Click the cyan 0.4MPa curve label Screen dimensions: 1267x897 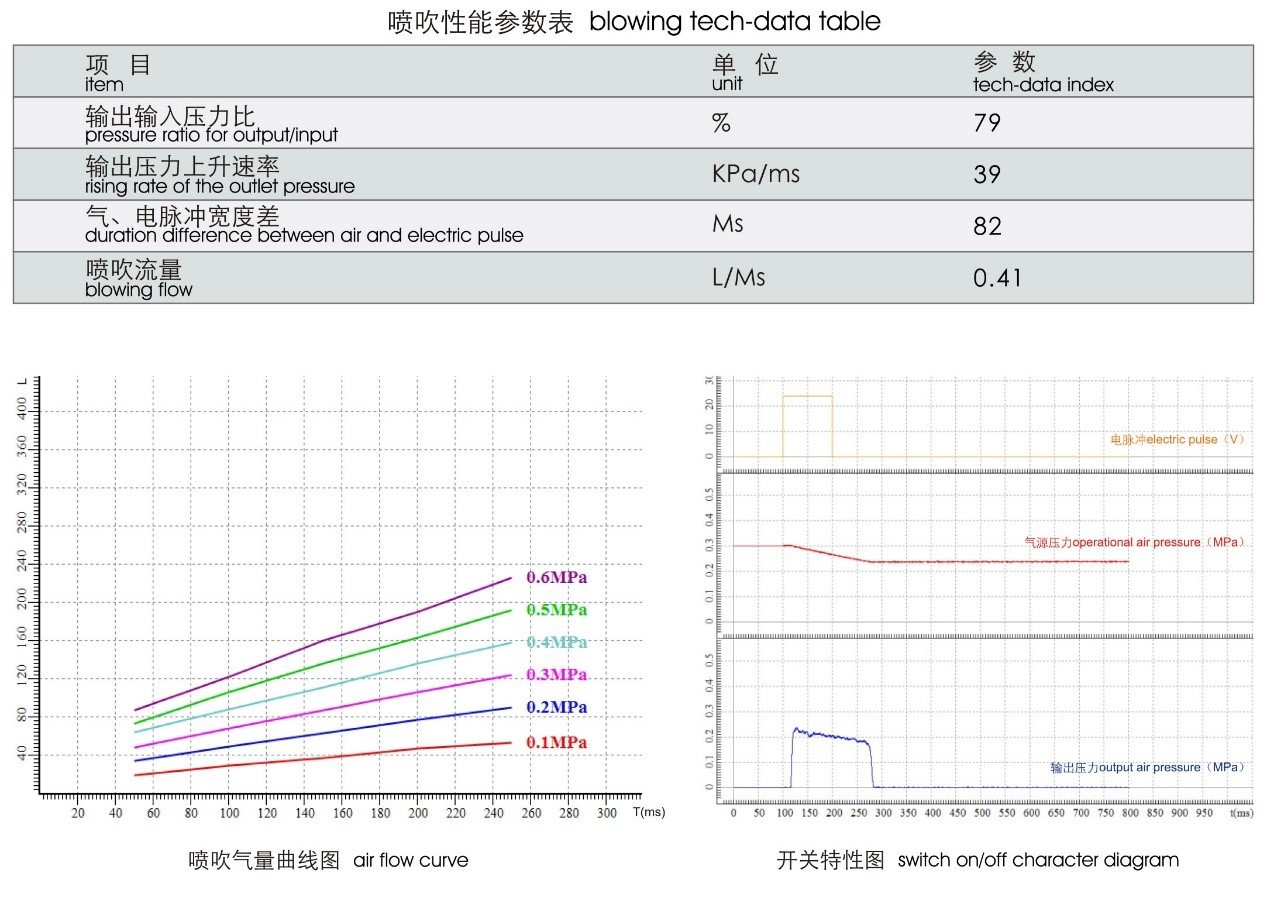(x=556, y=642)
